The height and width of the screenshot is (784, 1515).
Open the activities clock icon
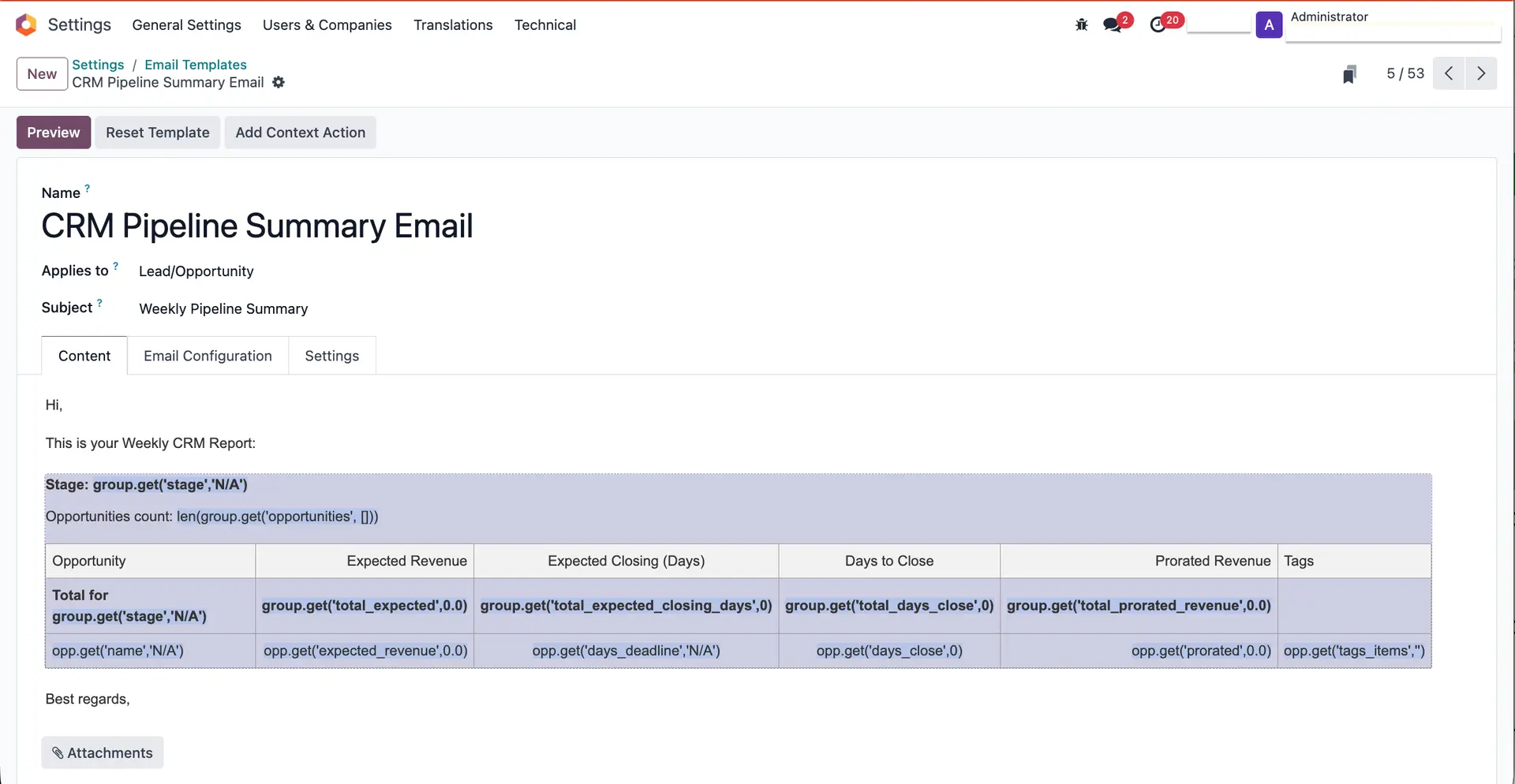click(1158, 25)
